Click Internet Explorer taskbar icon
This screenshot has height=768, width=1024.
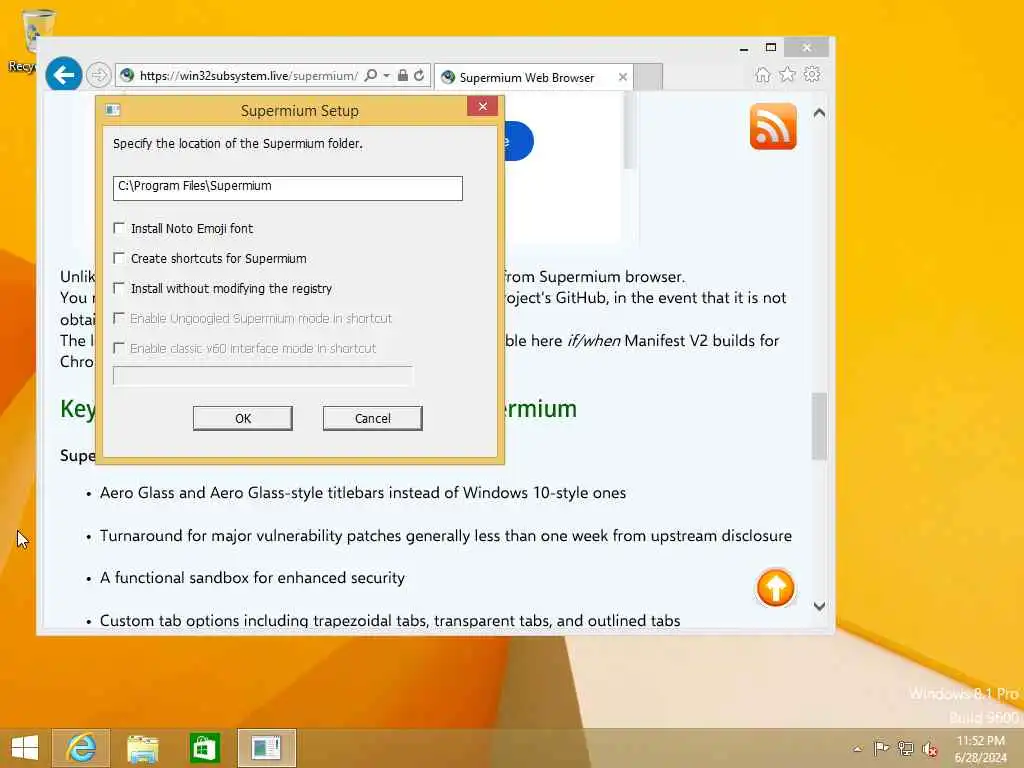(x=81, y=748)
